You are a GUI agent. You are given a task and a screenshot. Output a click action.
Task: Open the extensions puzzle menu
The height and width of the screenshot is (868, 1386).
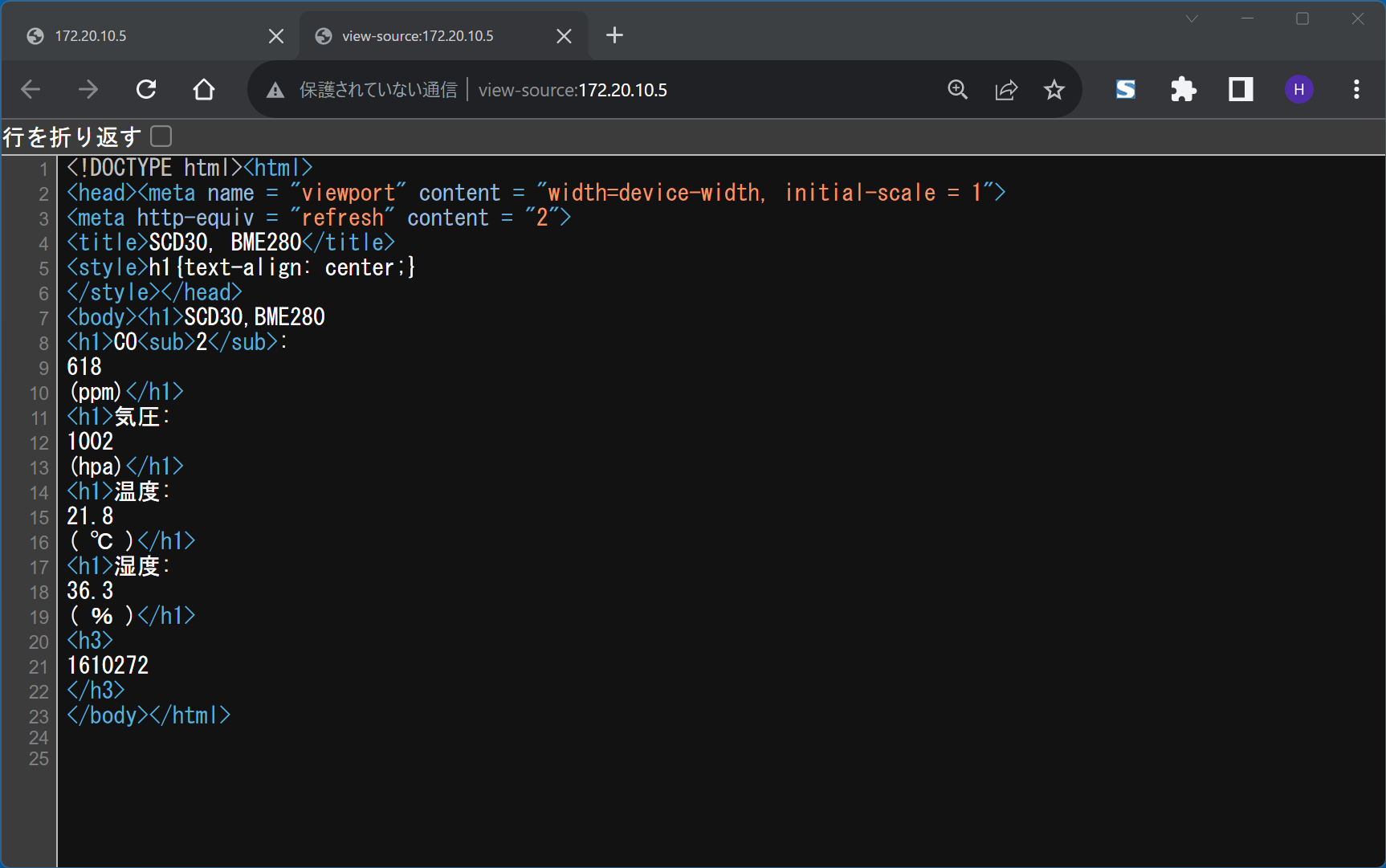click(x=1183, y=89)
